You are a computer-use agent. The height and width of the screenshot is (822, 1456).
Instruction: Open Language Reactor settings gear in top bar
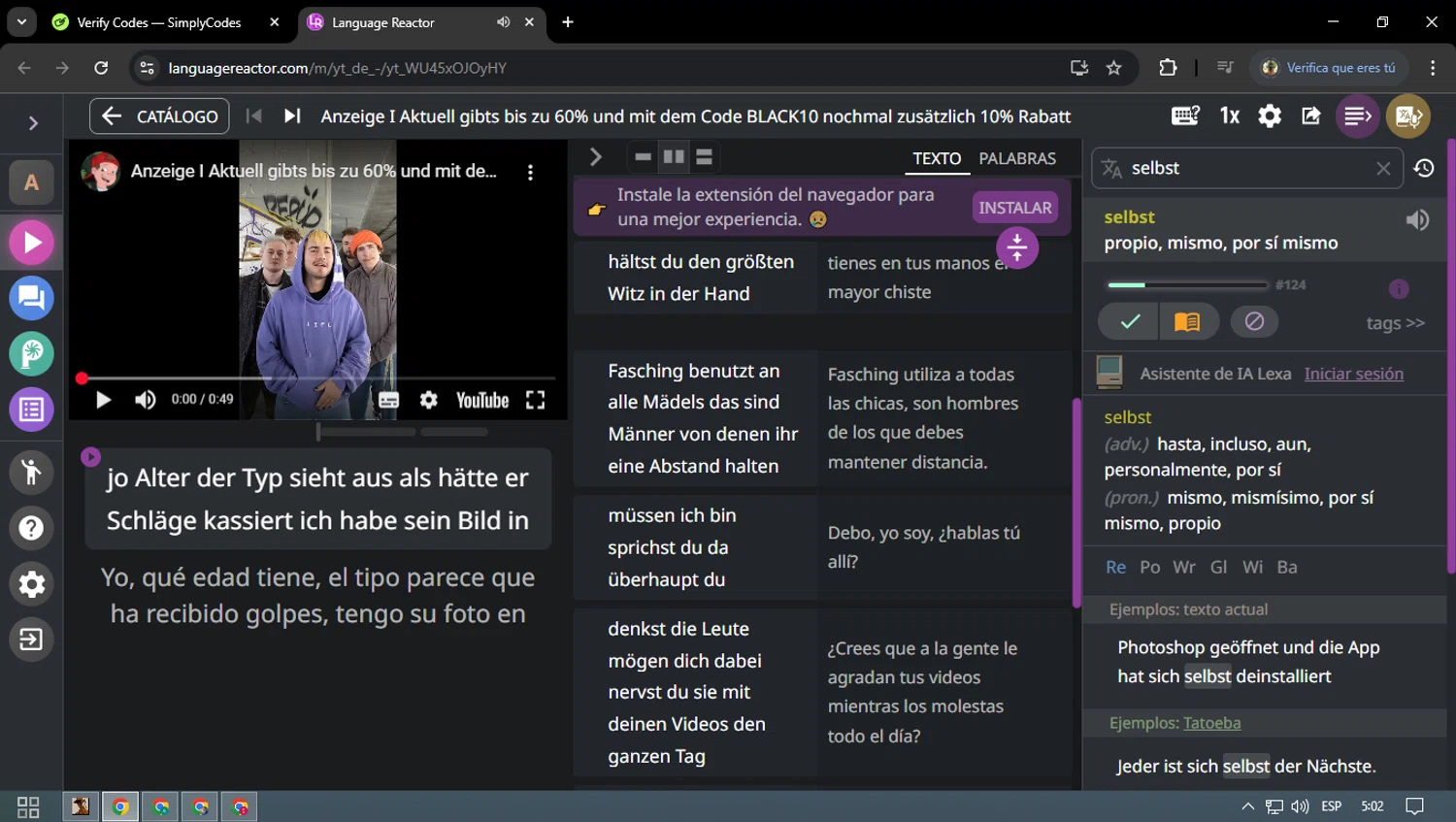click(1270, 115)
